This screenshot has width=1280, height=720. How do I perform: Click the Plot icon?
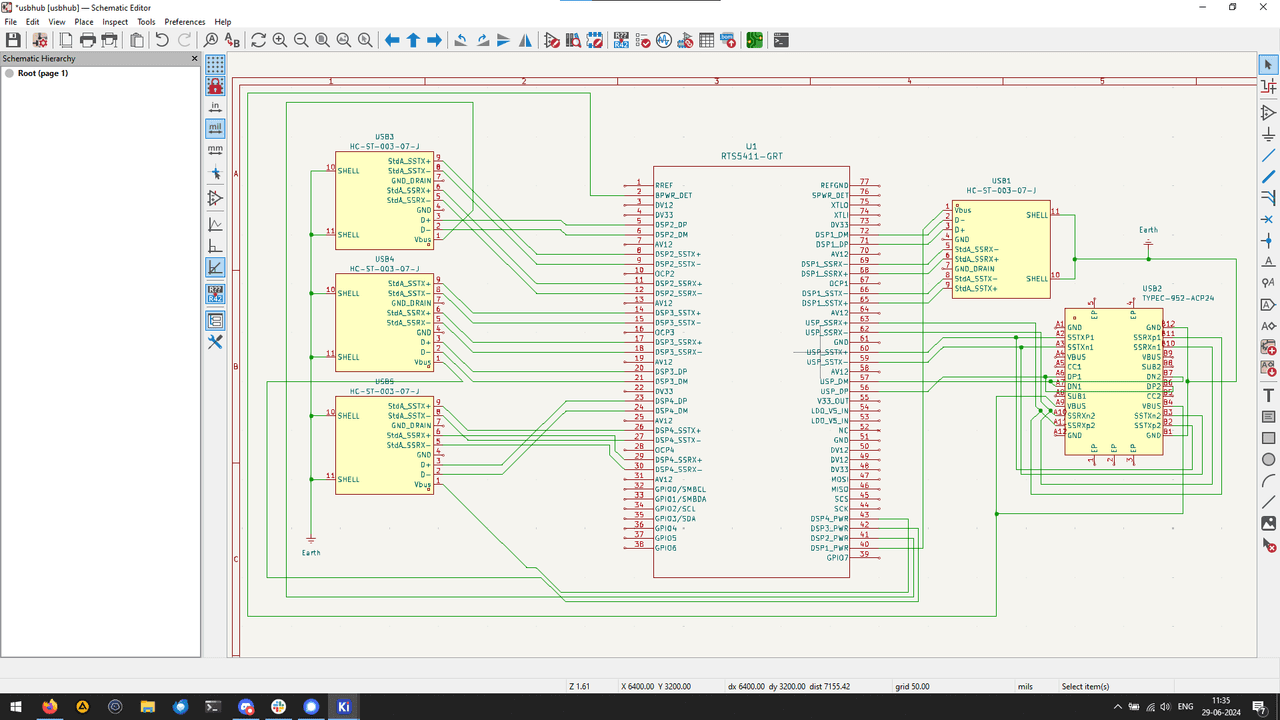coord(110,40)
